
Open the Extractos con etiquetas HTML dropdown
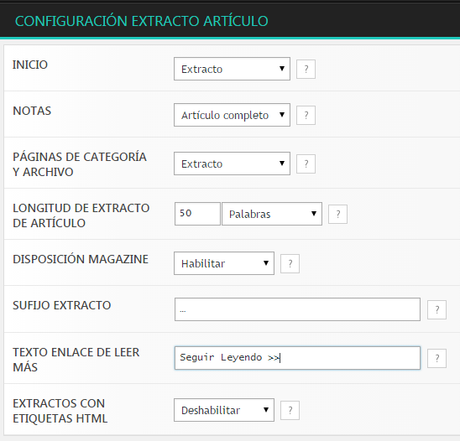[x=224, y=410]
